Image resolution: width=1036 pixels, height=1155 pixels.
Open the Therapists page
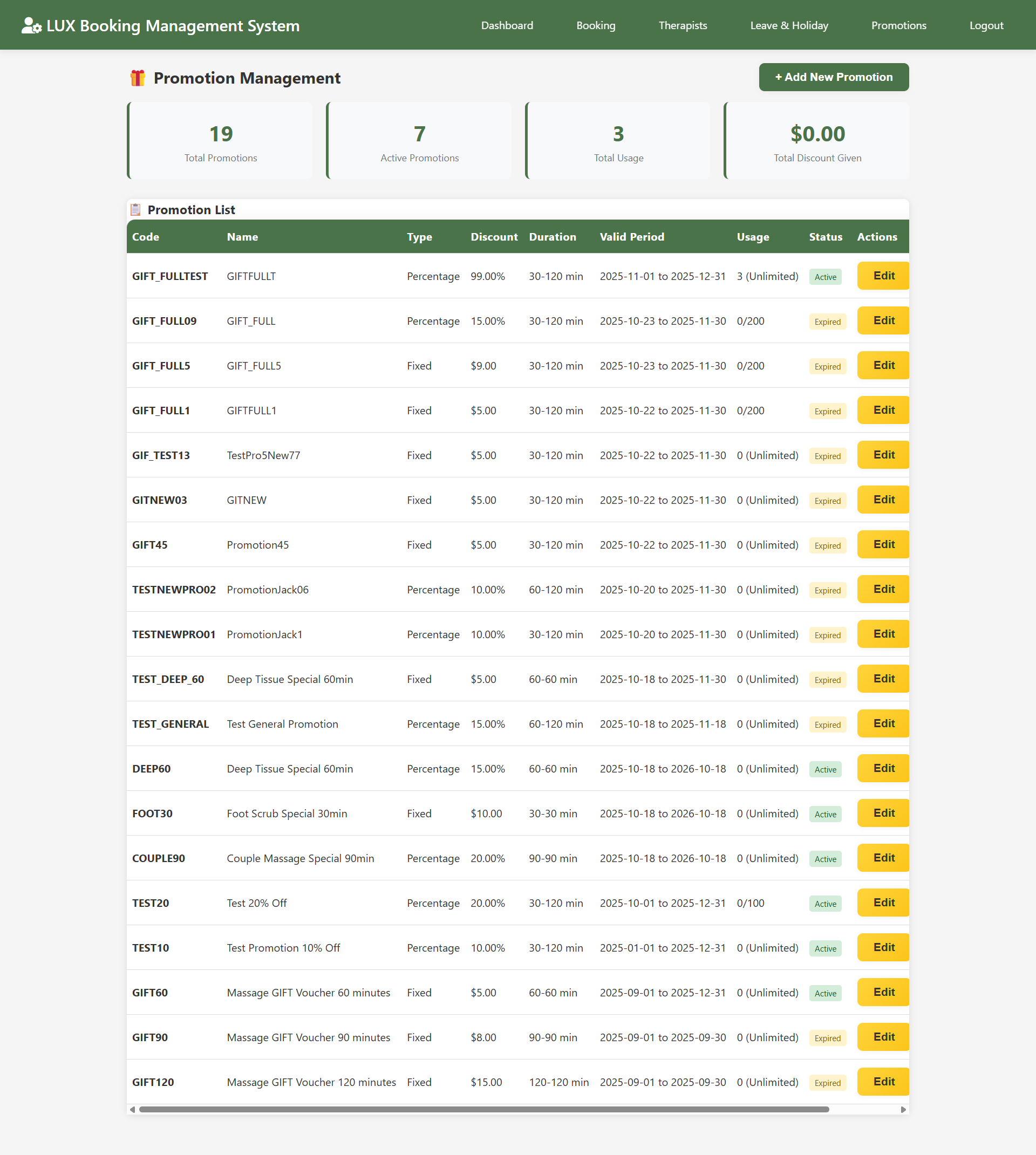[683, 25]
